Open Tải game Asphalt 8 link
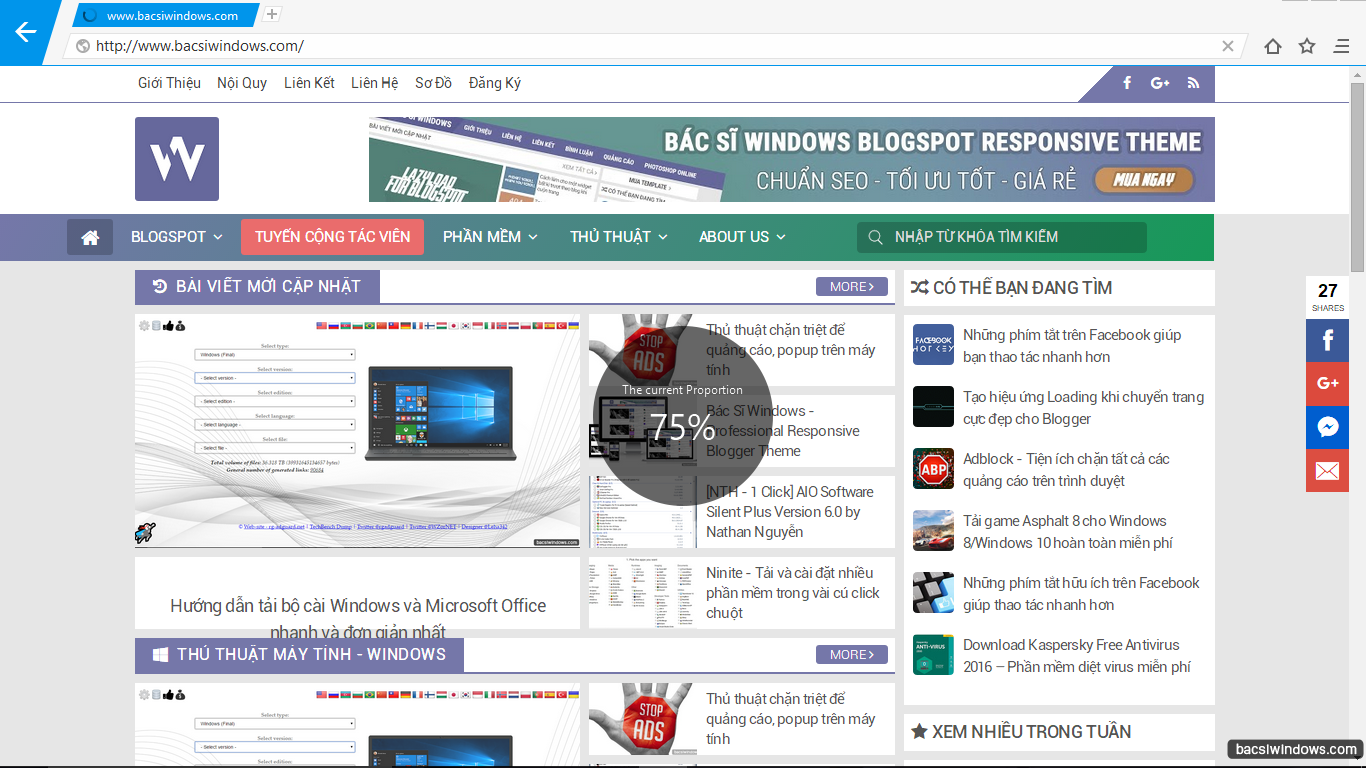 pos(1068,532)
